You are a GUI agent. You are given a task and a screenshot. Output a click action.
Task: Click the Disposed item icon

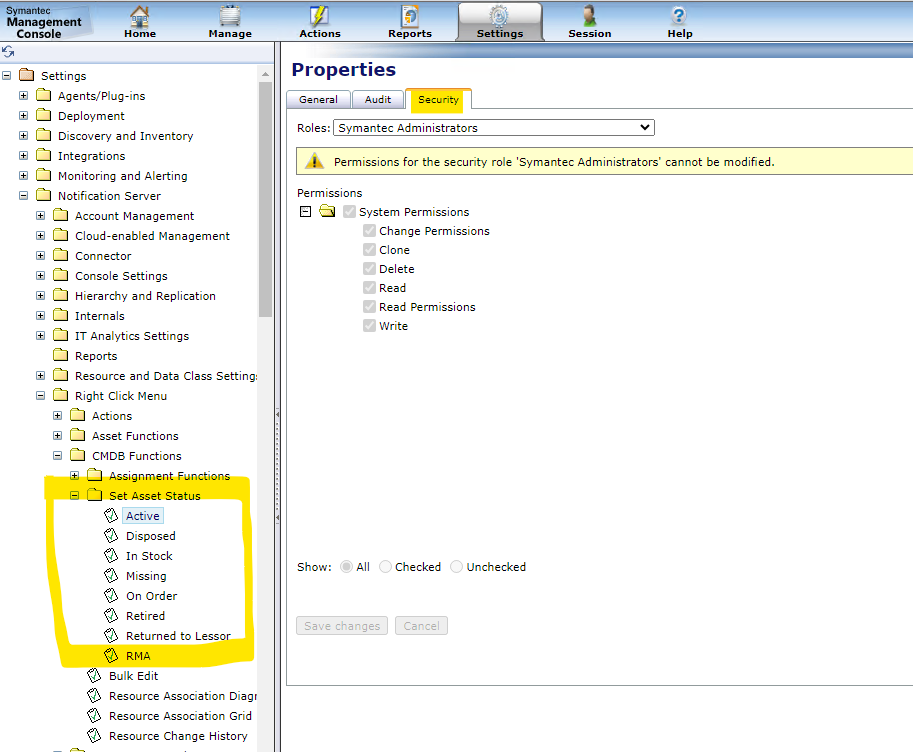(x=111, y=535)
